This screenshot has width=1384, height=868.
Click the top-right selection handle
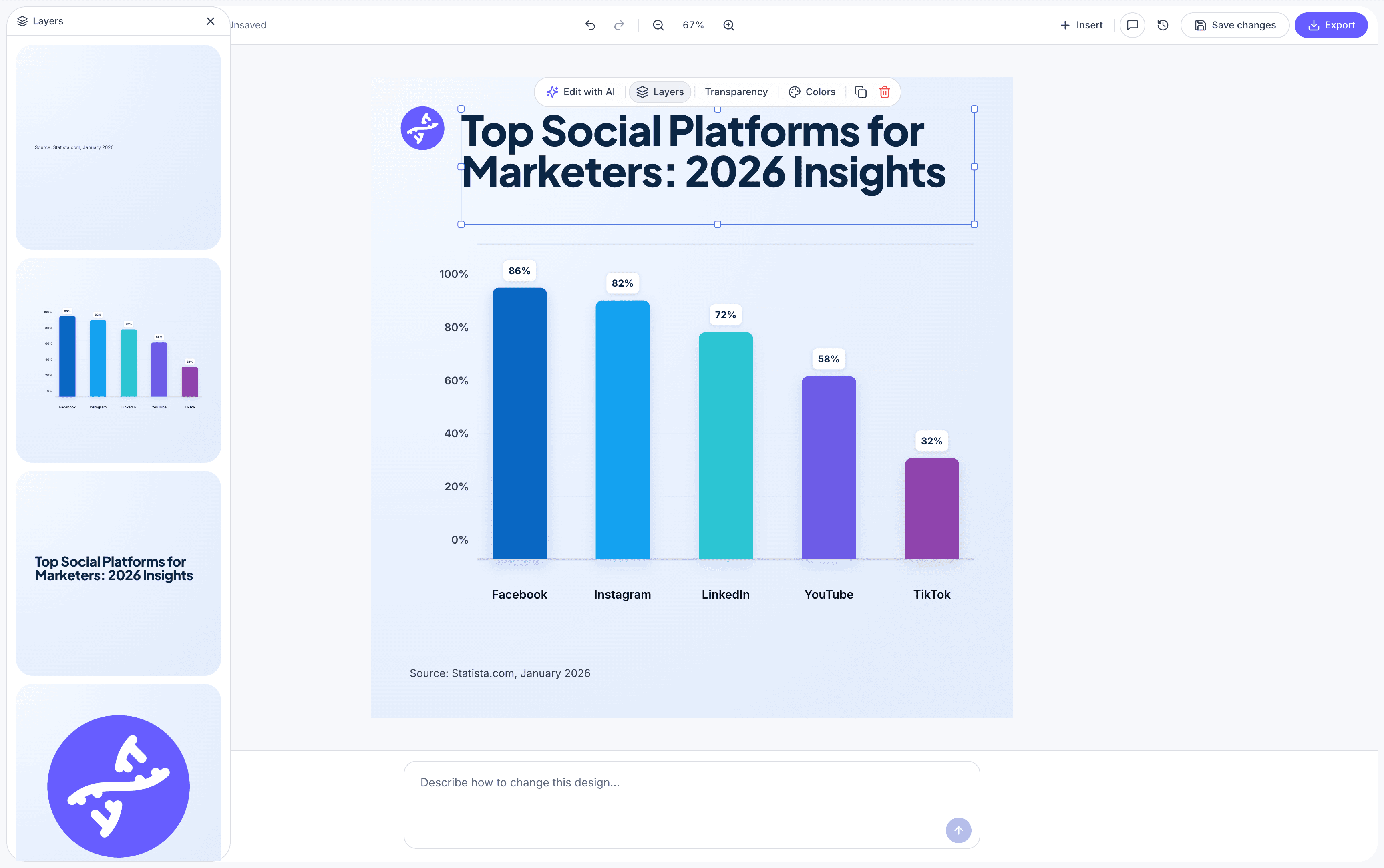[974, 109]
